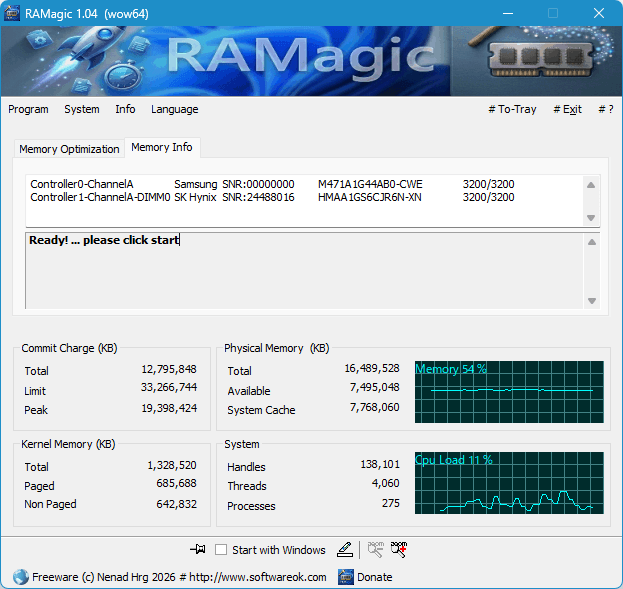Select the SK Hynix memory module row
Viewport: 623px width, 589px height.
click(272, 198)
